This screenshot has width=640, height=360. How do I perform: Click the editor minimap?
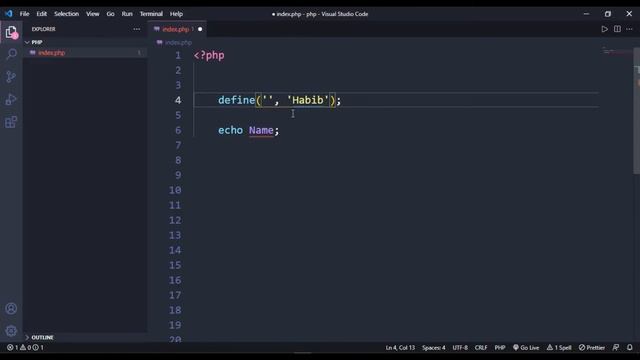616,51
